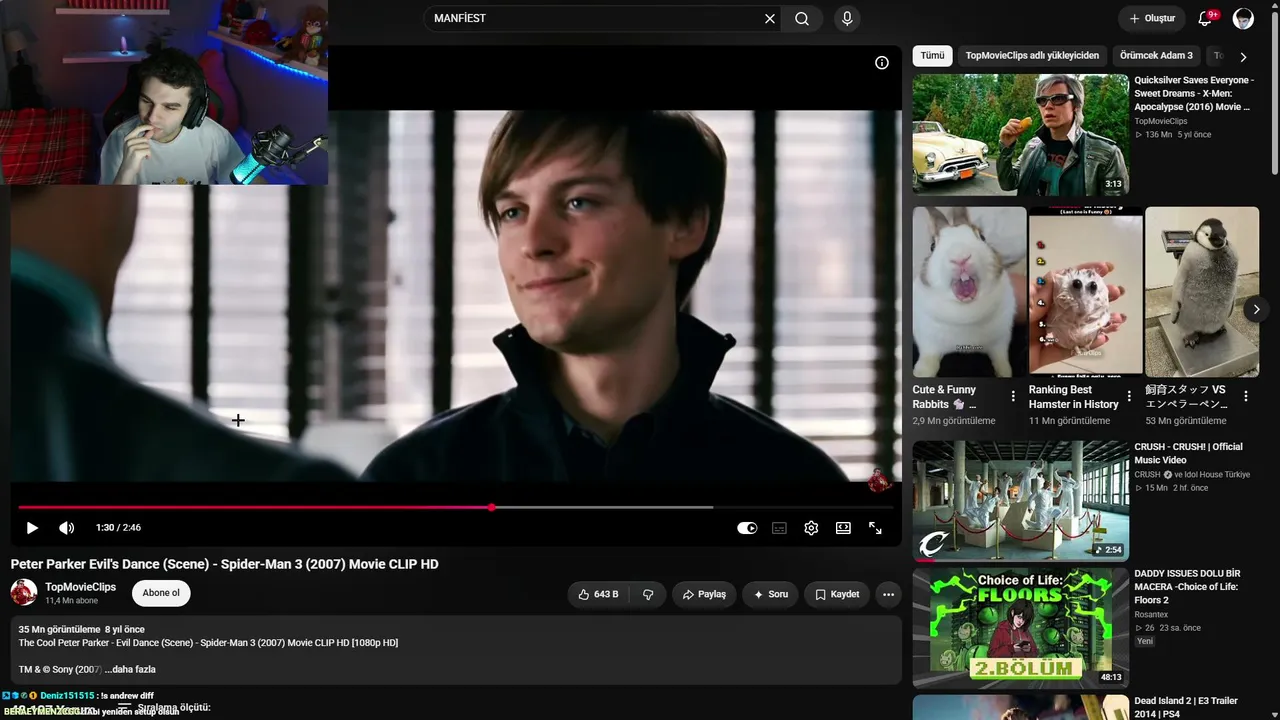This screenshot has height=720, width=1280.
Task: Start voice search with the microphone icon
Action: tap(847, 19)
